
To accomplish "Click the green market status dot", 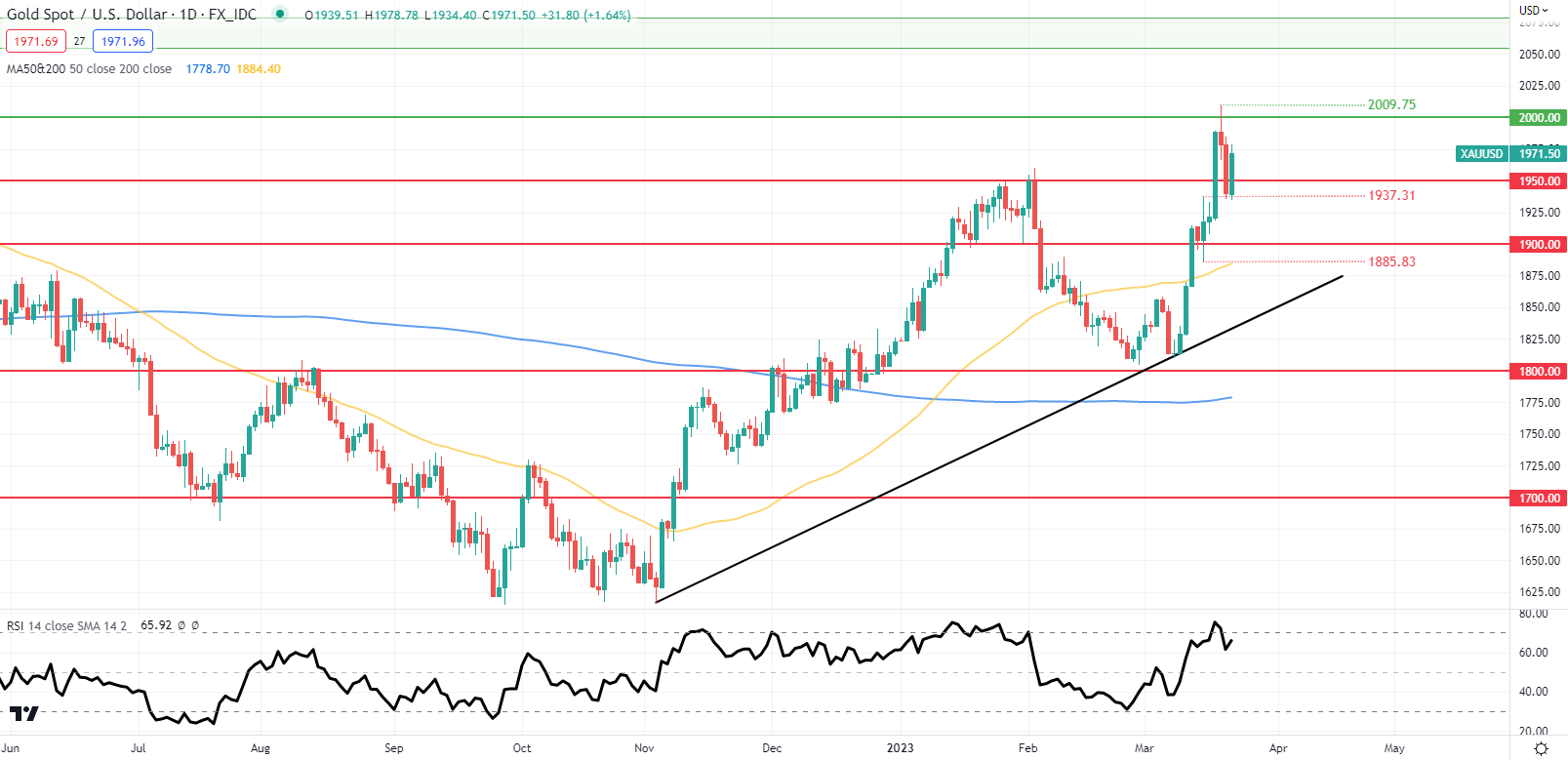I will pos(280,15).
